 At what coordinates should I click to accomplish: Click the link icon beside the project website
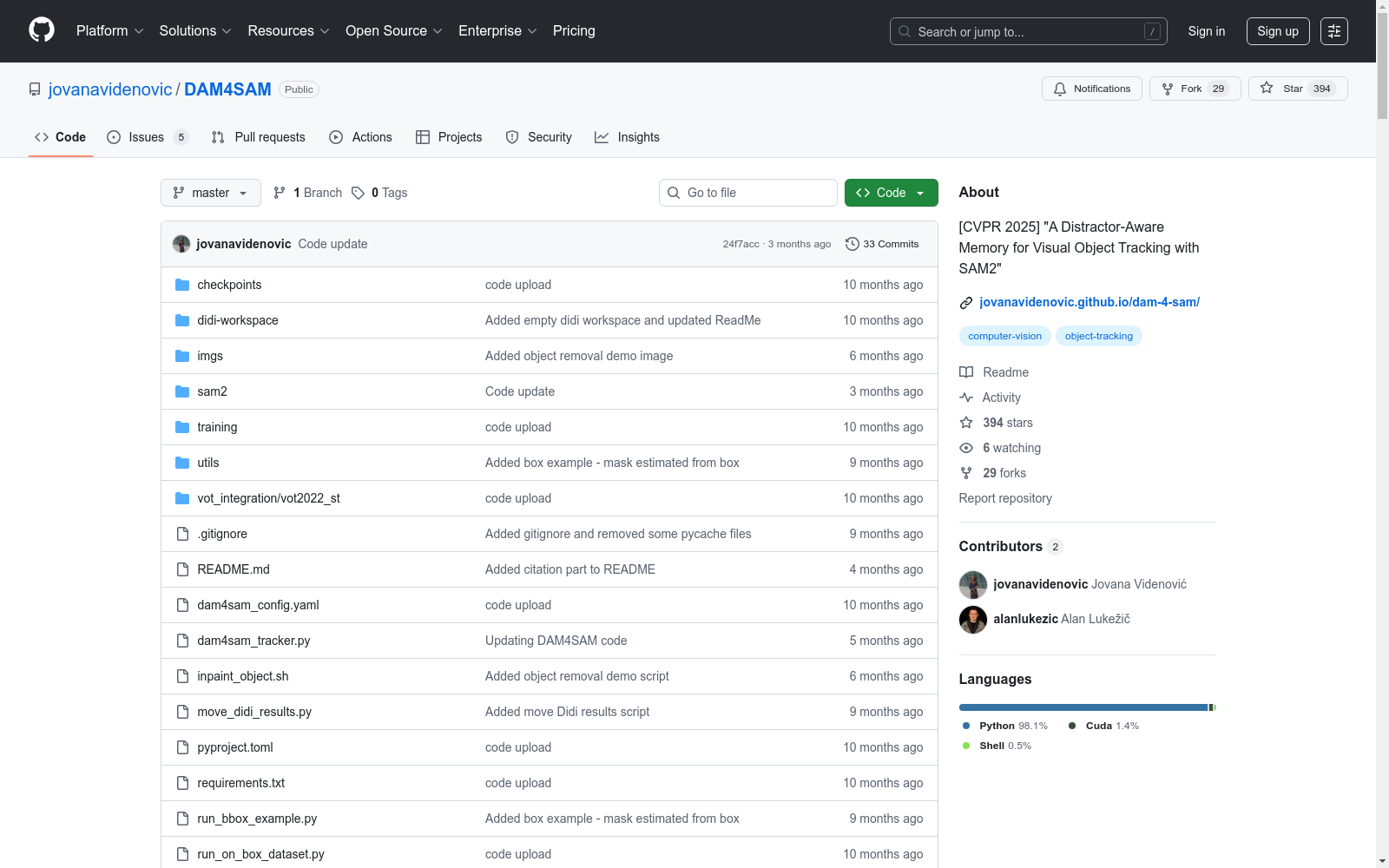pyautogui.click(x=966, y=303)
